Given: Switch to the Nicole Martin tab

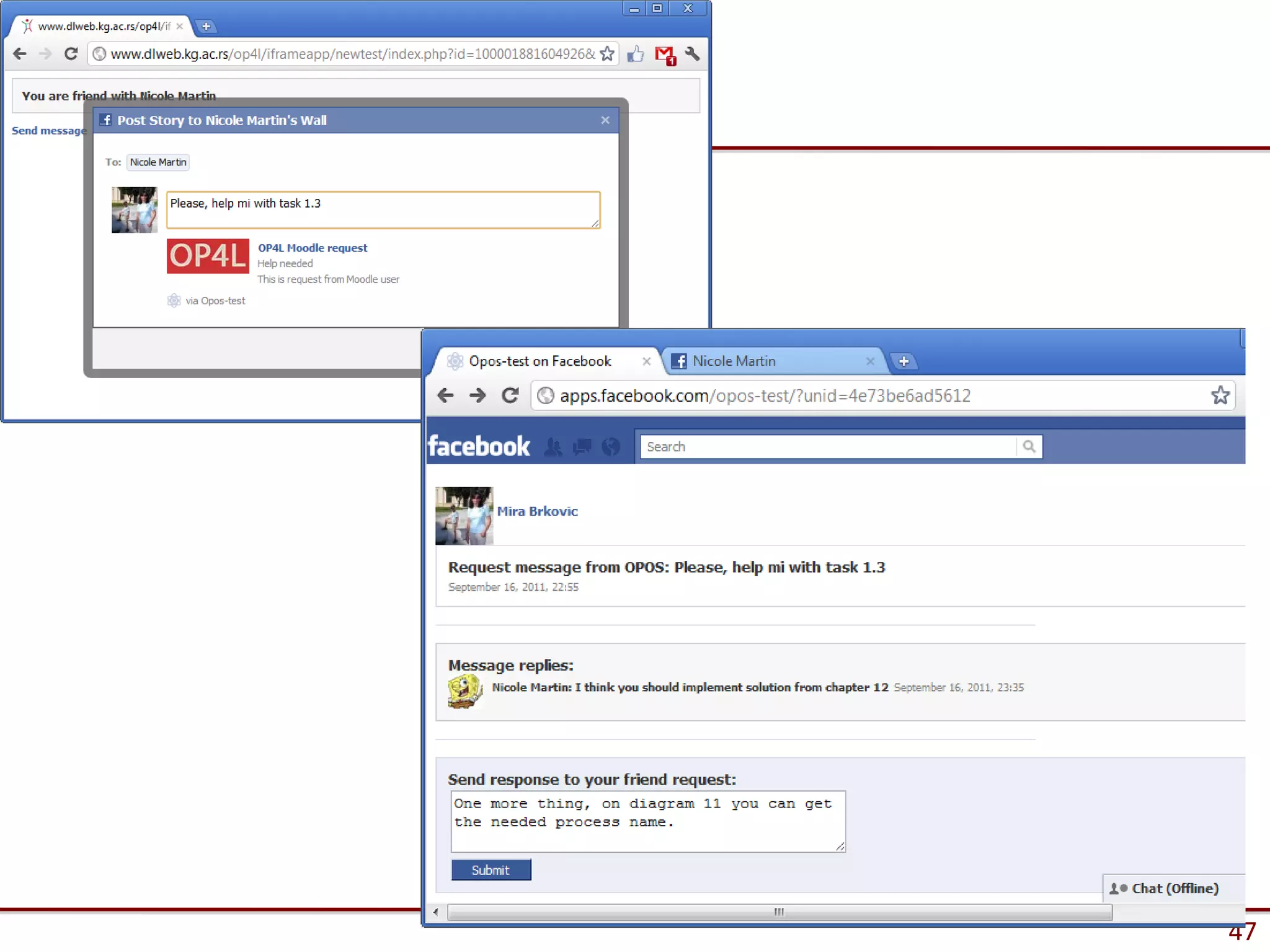Looking at the screenshot, I should point(734,361).
